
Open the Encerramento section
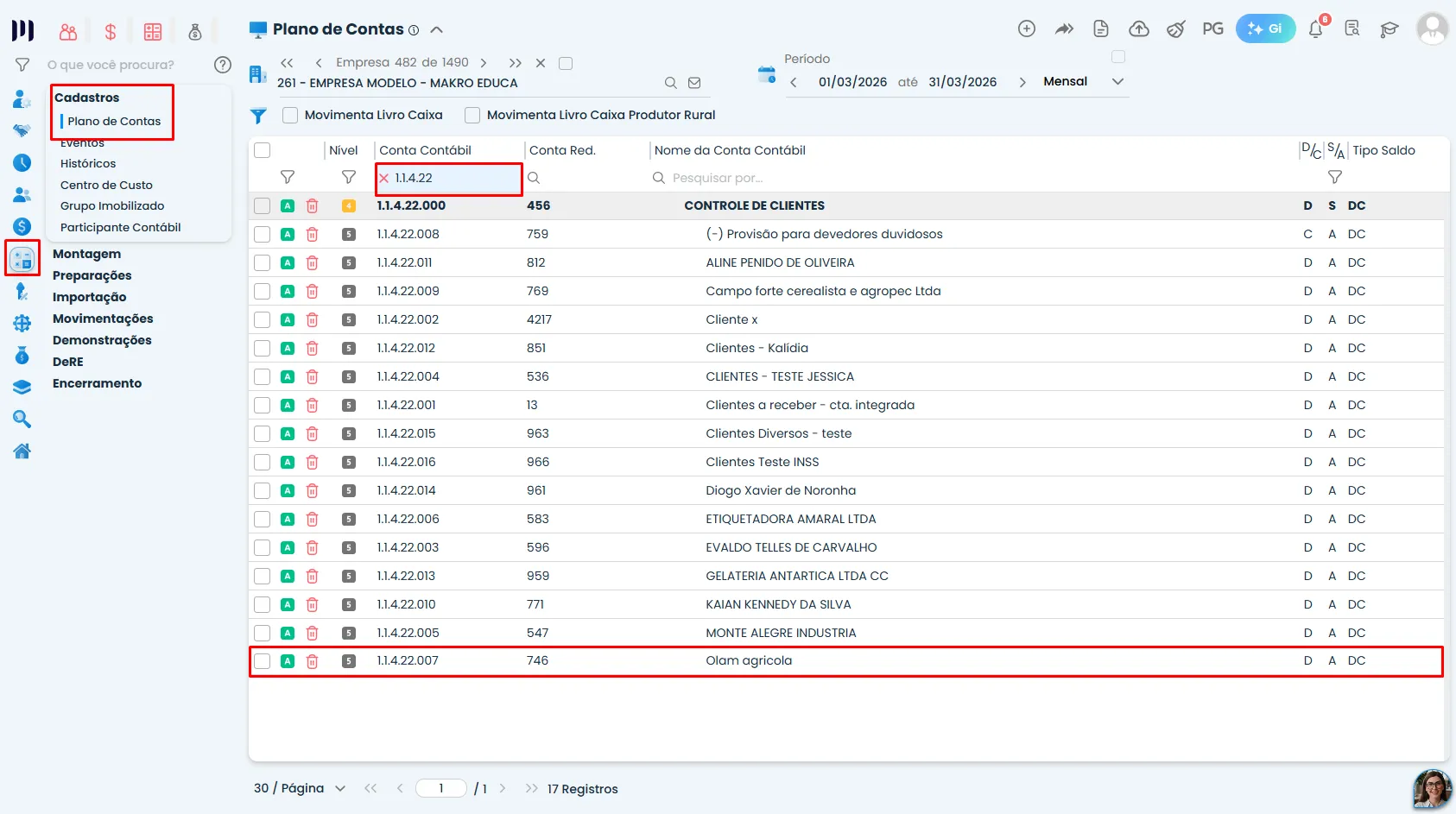[97, 383]
